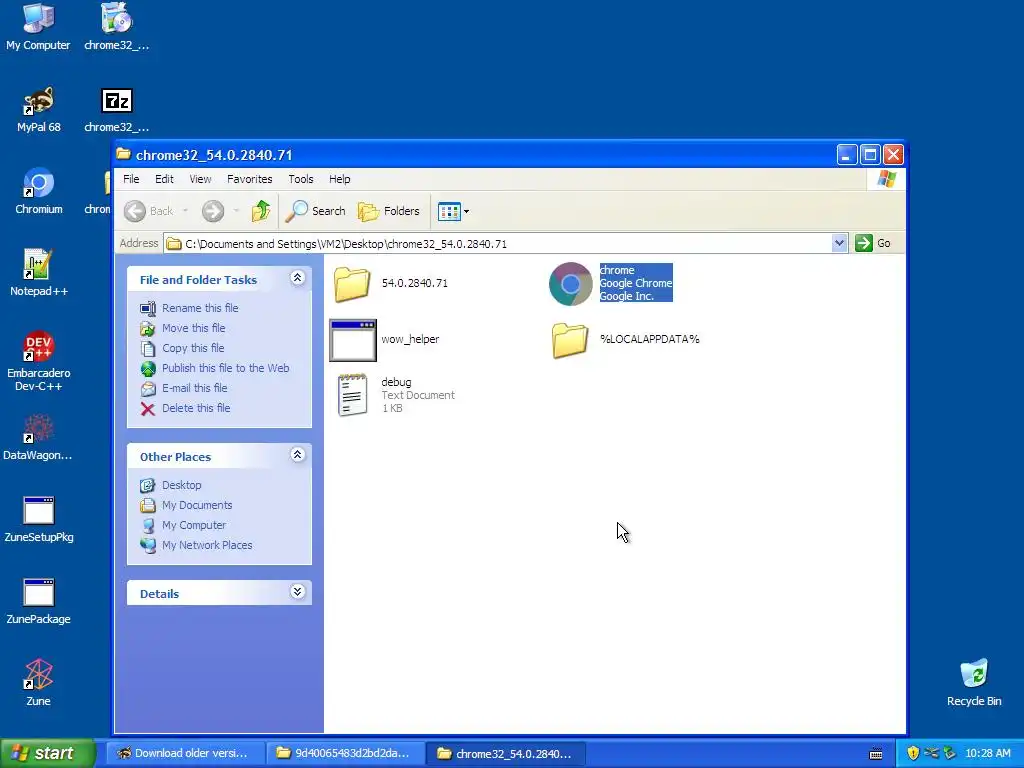
Task: Select the Zune desktop shortcut
Action: (x=39, y=683)
